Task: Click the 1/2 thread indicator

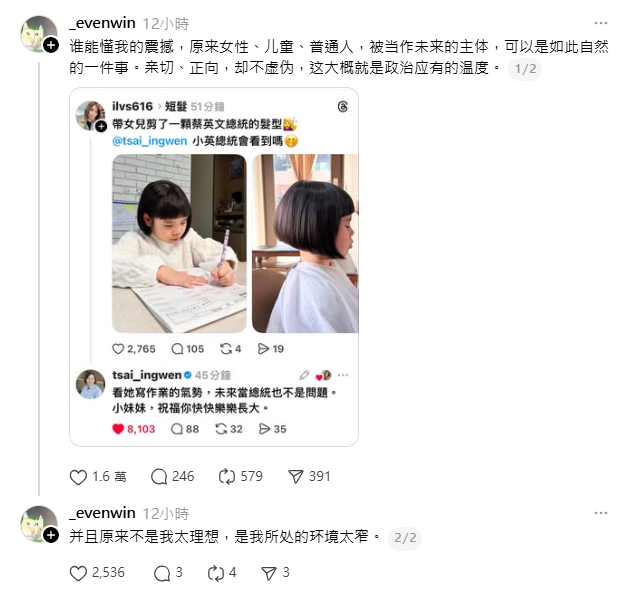Action: tap(525, 69)
